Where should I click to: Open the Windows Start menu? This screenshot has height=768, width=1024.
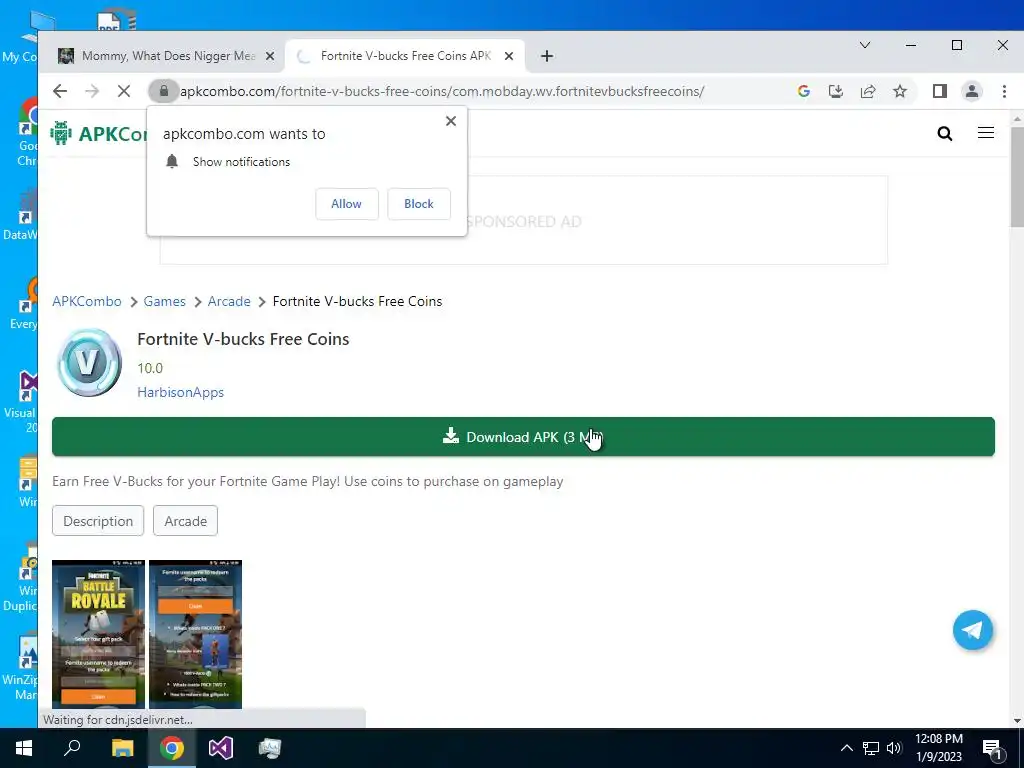pos(24,748)
